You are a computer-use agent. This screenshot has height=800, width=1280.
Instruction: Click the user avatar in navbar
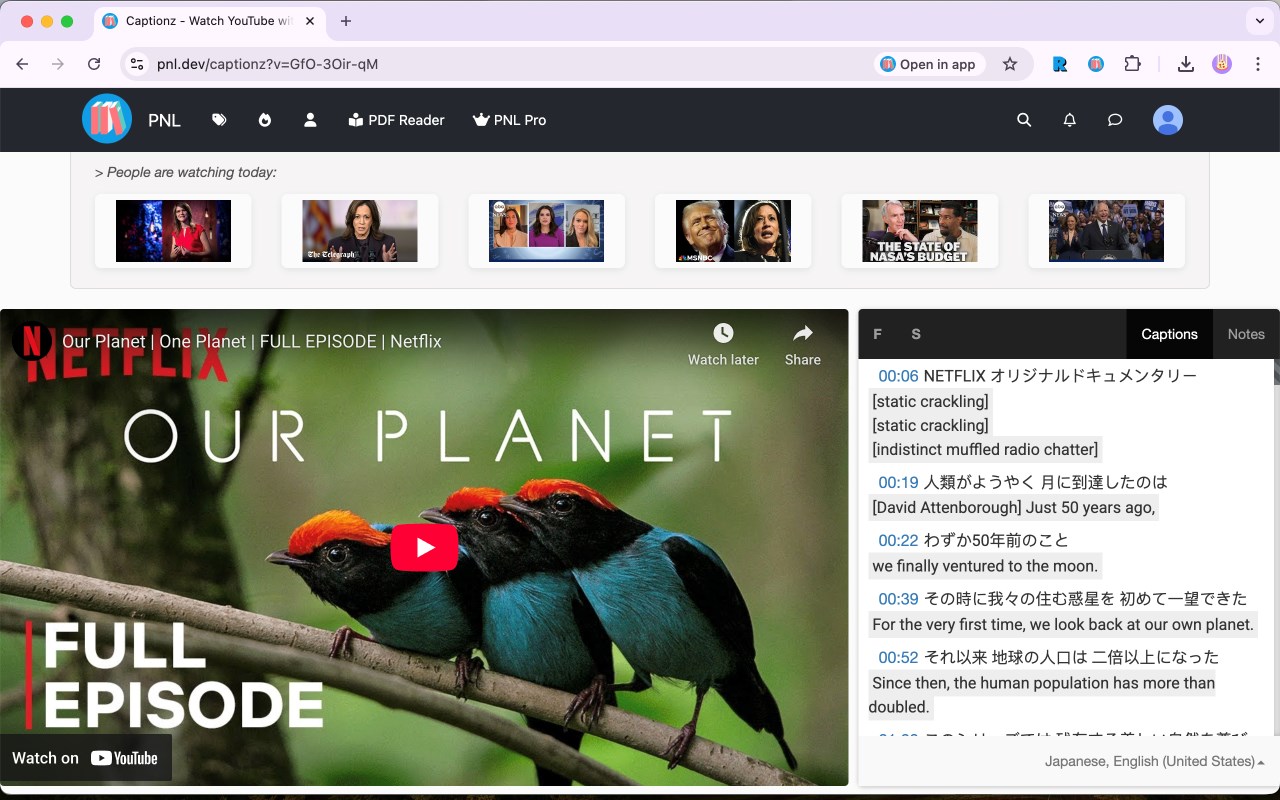[x=1168, y=120]
